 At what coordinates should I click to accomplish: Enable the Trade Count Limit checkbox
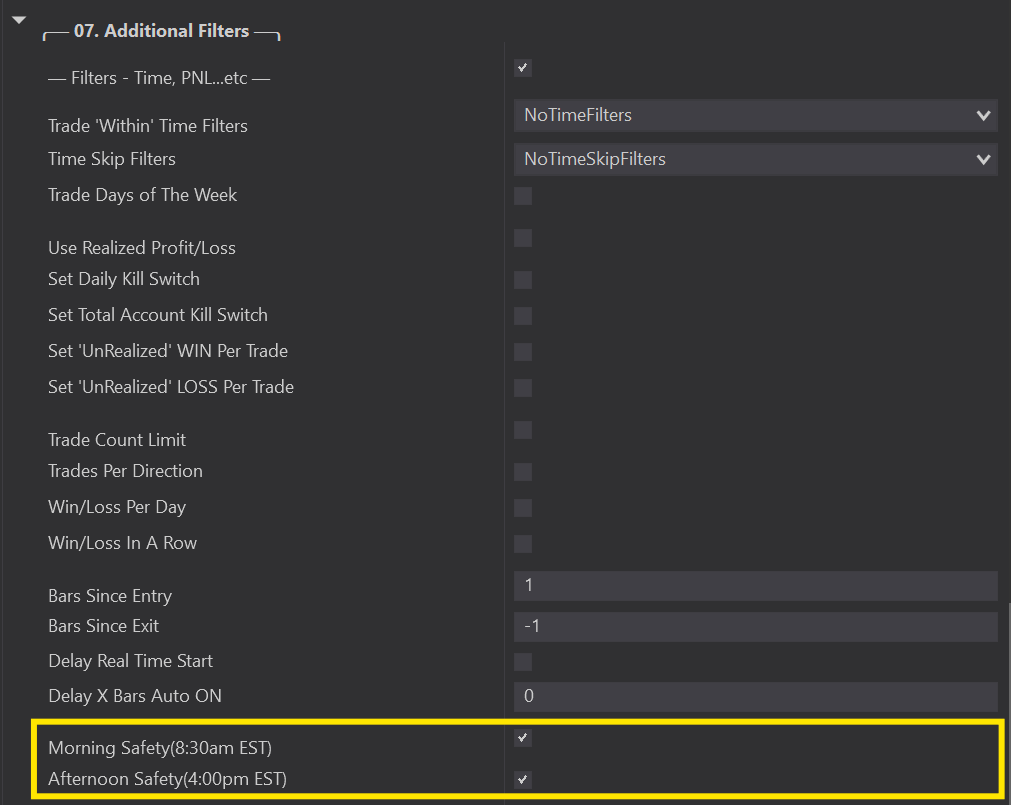523,430
